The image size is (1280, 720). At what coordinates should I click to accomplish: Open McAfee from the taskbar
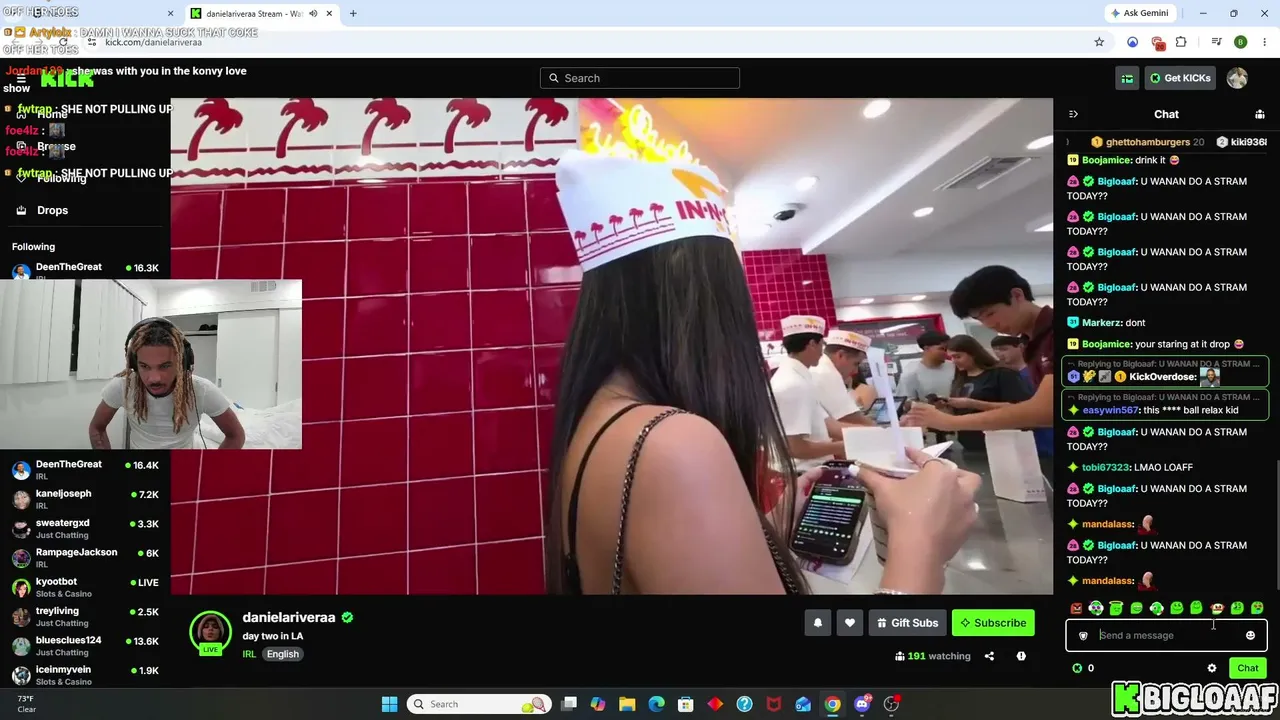pos(774,704)
